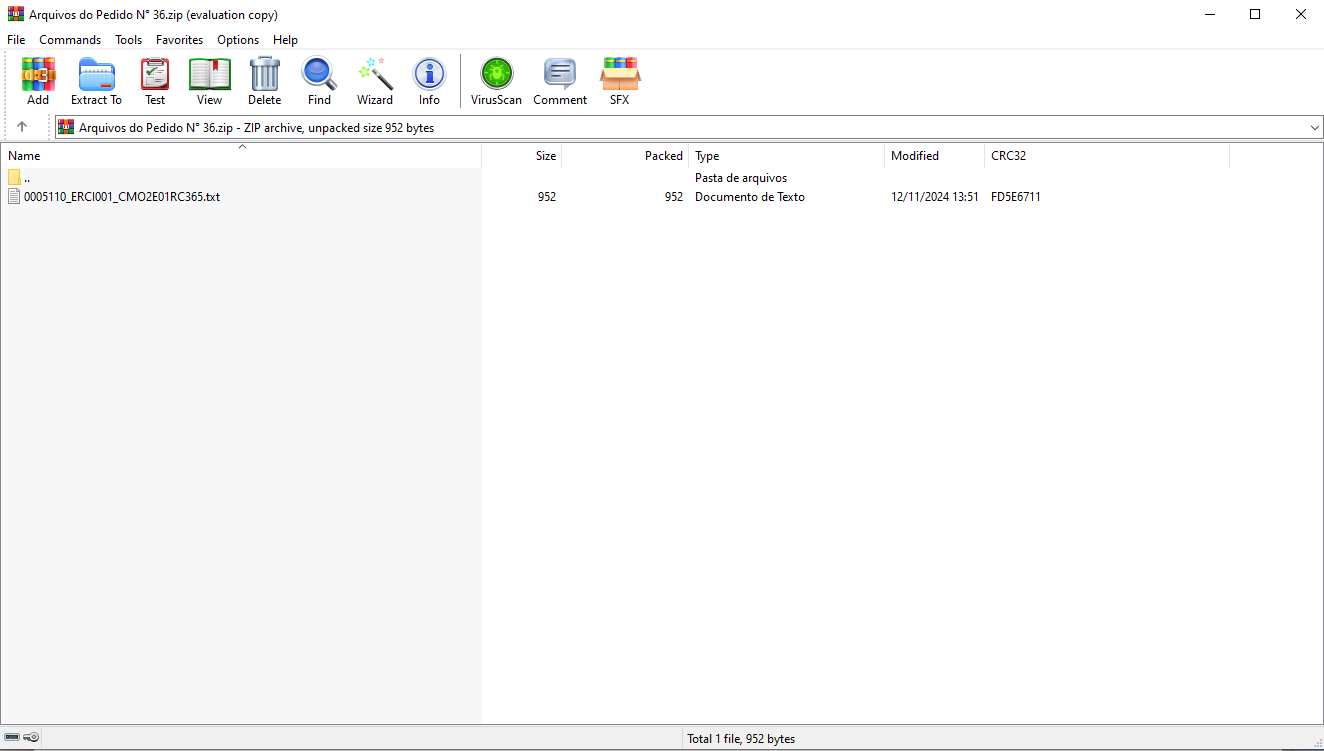Viewport: 1324px width, 751px height.
Task: Open the Commands menu
Action: tap(70, 40)
